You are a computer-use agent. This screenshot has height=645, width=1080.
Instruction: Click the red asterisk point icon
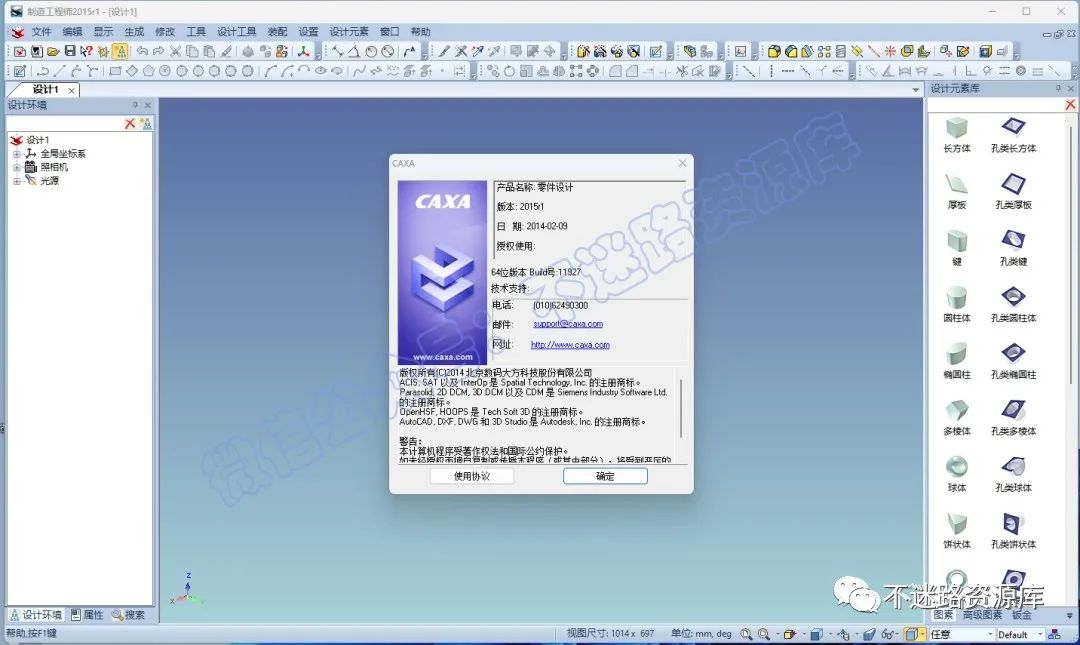pyautogui.click(x=890, y=51)
